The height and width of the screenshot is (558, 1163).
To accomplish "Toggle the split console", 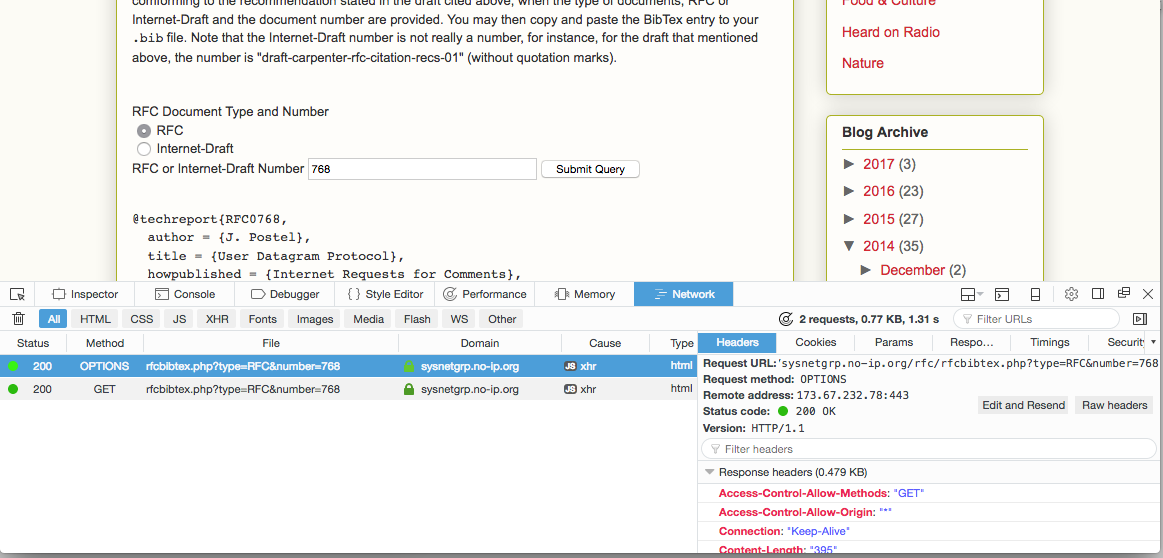I will 1001,294.
